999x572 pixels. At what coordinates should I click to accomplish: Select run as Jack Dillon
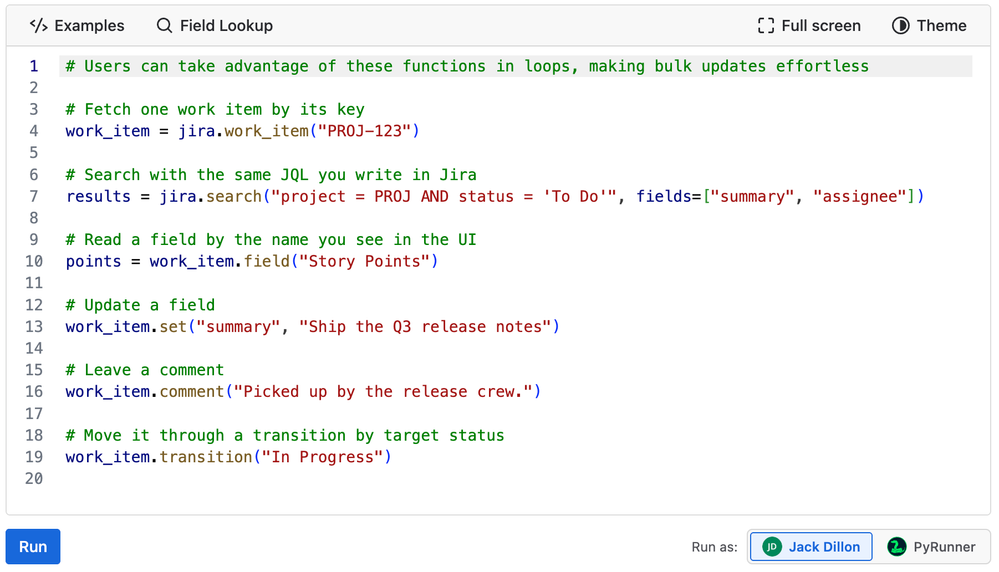point(811,547)
